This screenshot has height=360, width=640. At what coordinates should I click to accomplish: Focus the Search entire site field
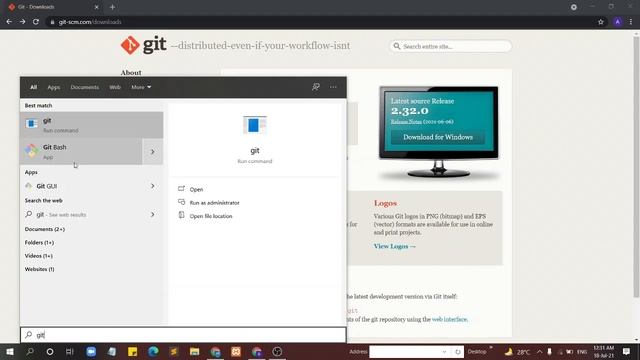pyautogui.click(x=450, y=47)
